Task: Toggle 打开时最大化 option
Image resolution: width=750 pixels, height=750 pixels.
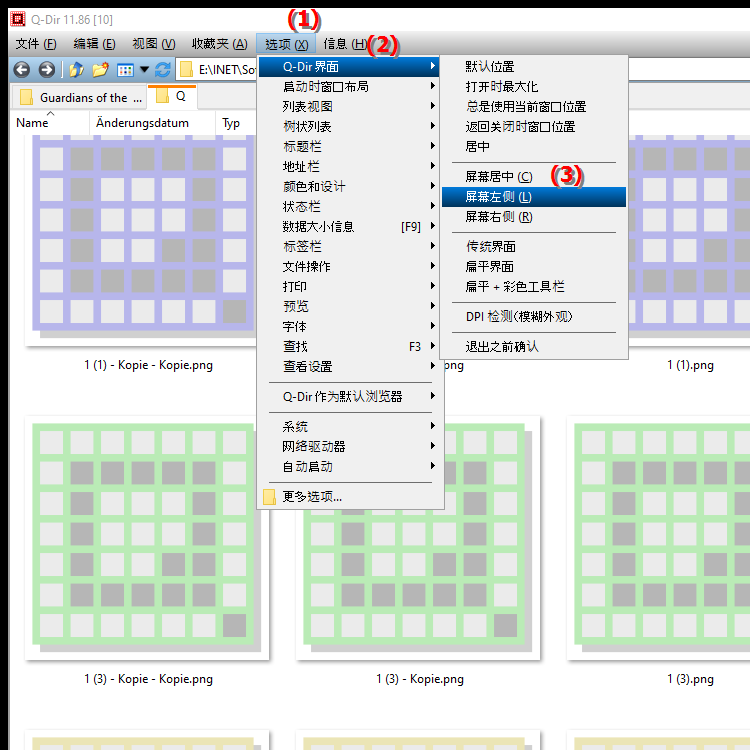Action: [534, 87]
